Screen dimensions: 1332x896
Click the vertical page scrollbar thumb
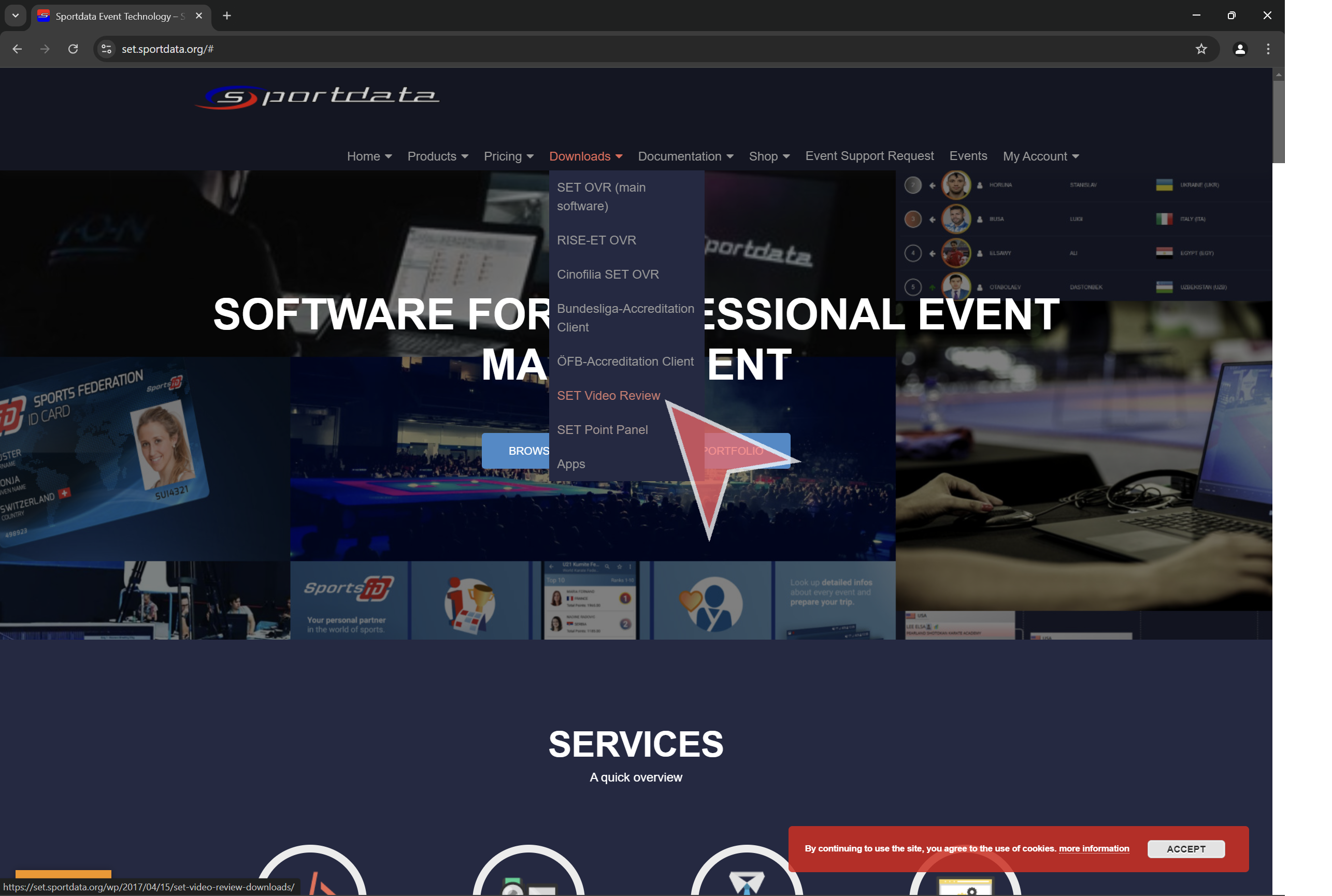(x=1278, y=121)
